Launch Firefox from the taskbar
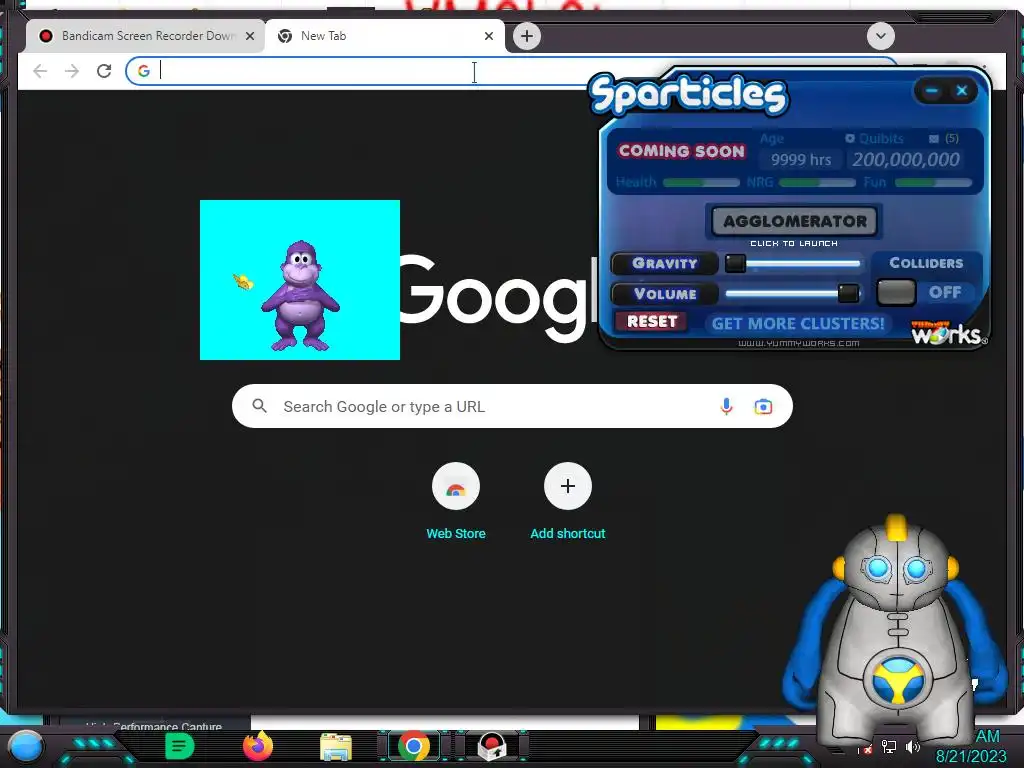 pyautogui.click(x=258, y=746)
